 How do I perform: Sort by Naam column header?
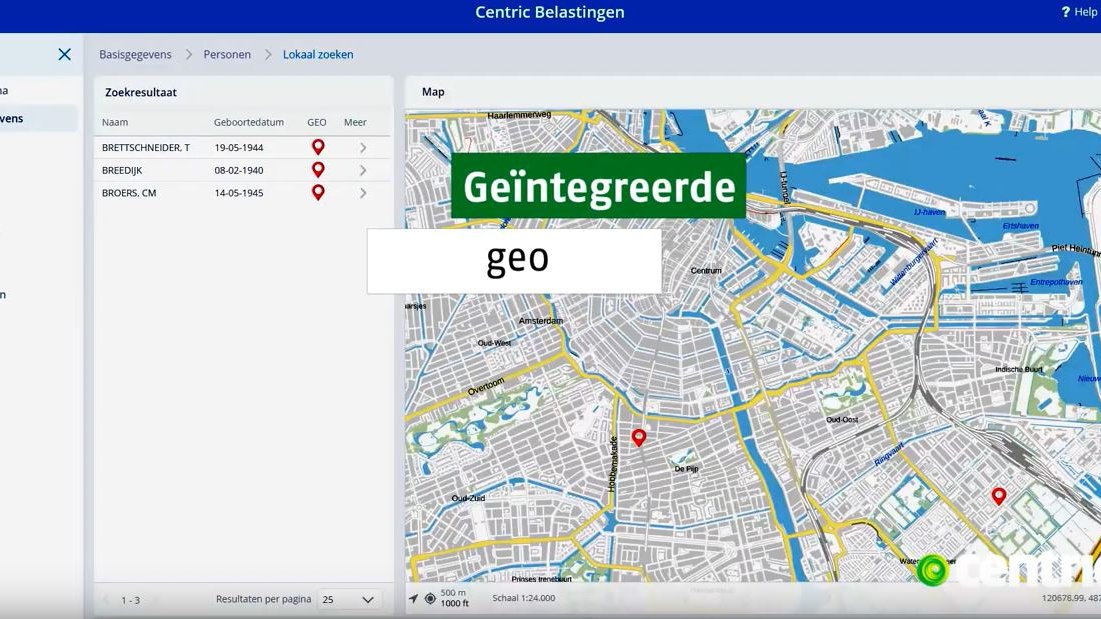(114, 122)
